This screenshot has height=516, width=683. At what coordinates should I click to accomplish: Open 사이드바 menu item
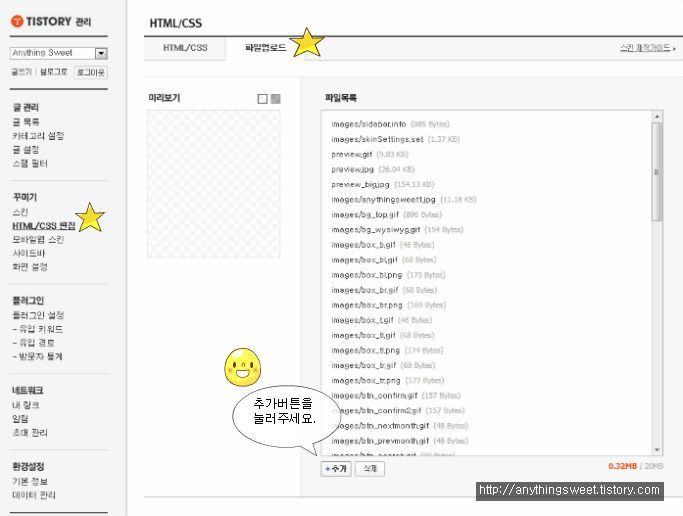[x=29, y=253]
